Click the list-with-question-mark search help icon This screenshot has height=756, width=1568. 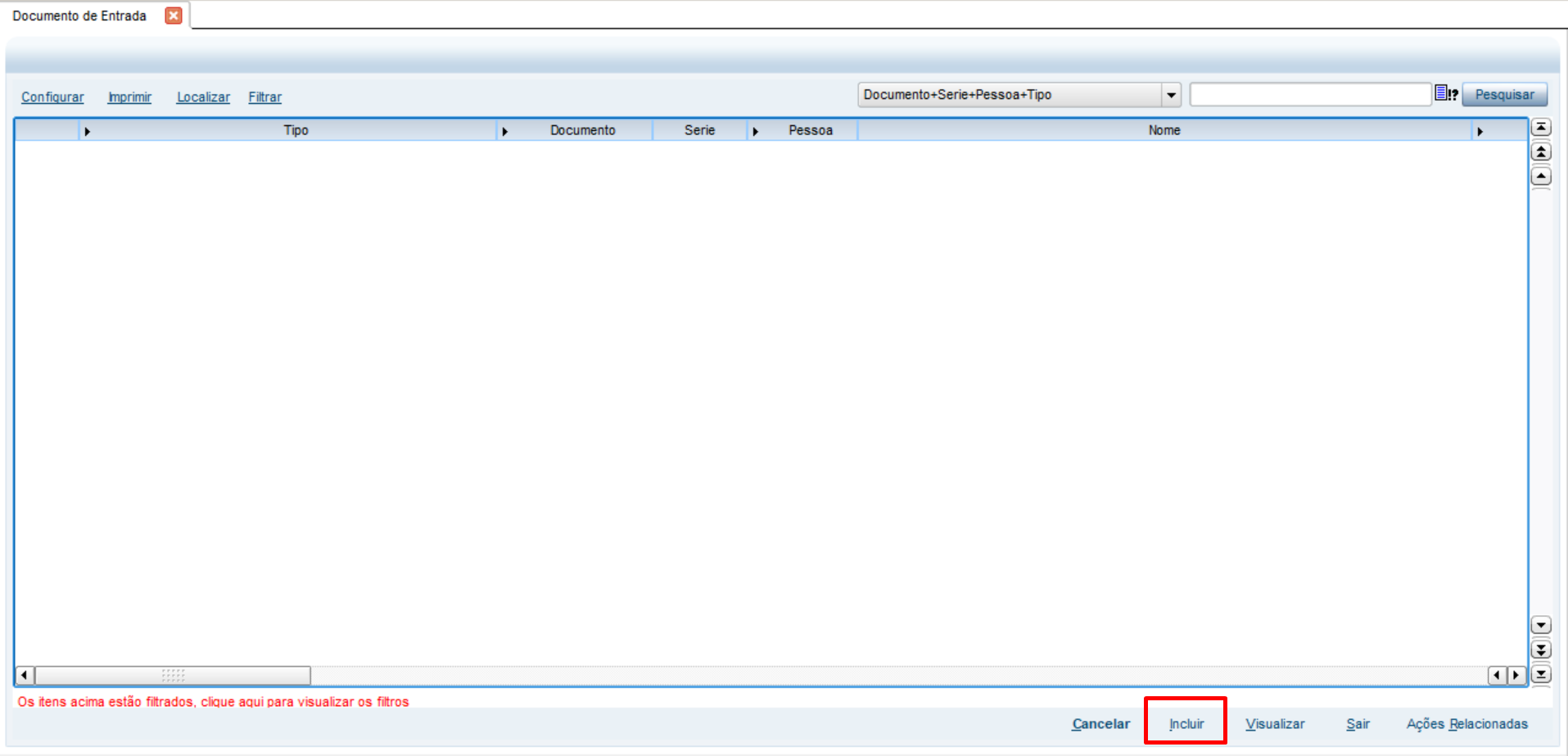pyautogui.click(x=1446, y=93)
